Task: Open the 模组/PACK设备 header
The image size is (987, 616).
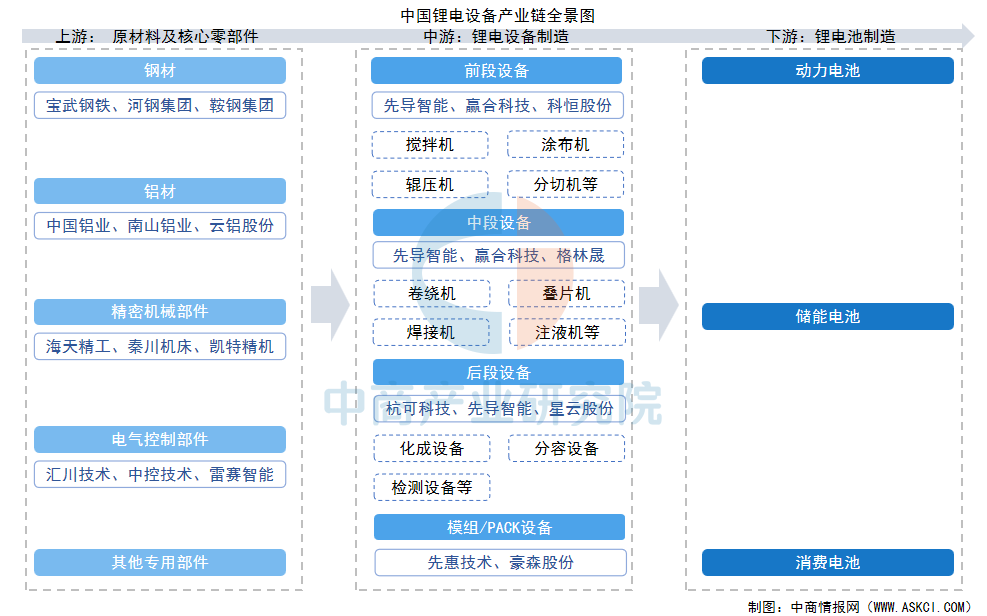Action: [499, 527]
